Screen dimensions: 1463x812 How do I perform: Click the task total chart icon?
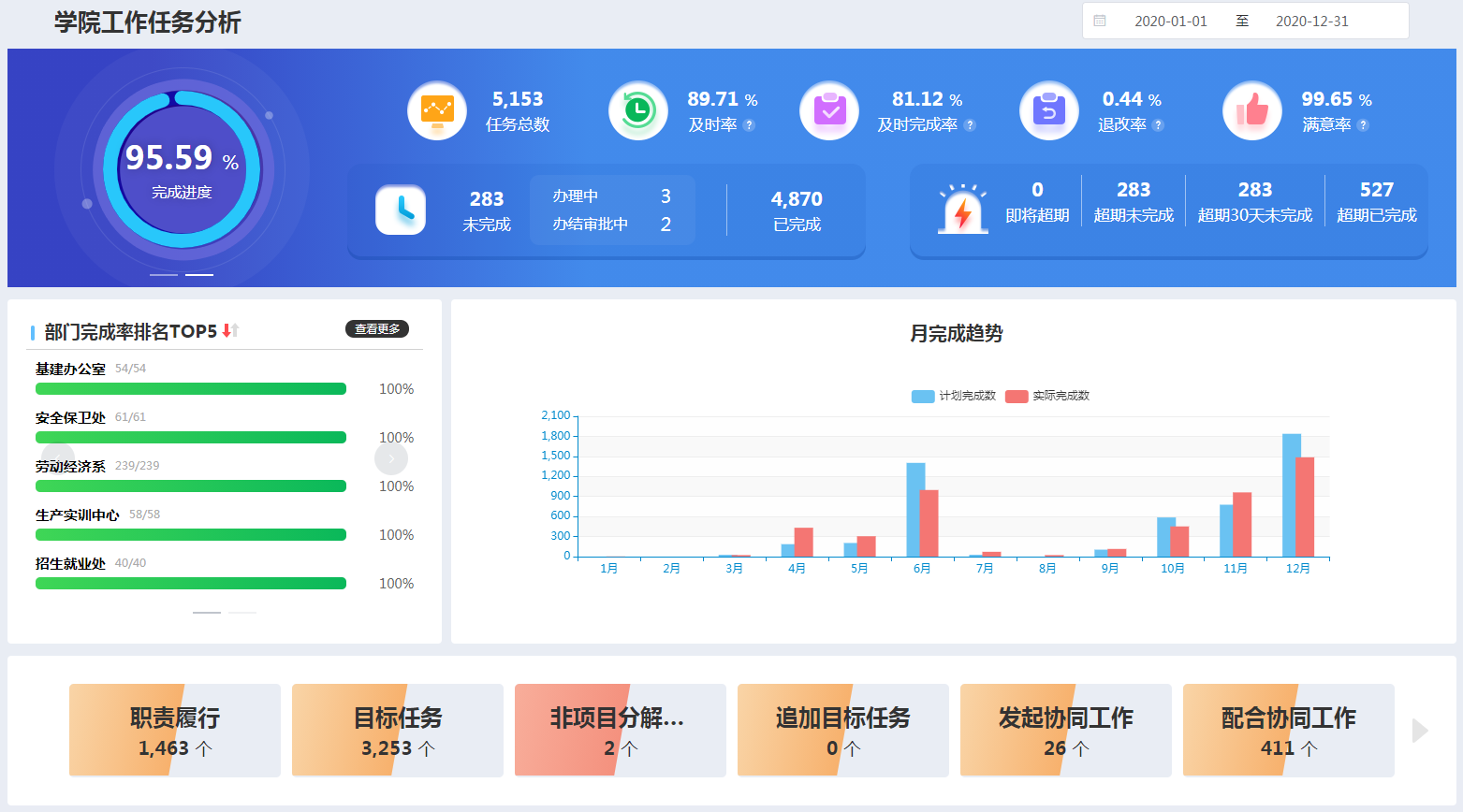(x=437, y=111)
